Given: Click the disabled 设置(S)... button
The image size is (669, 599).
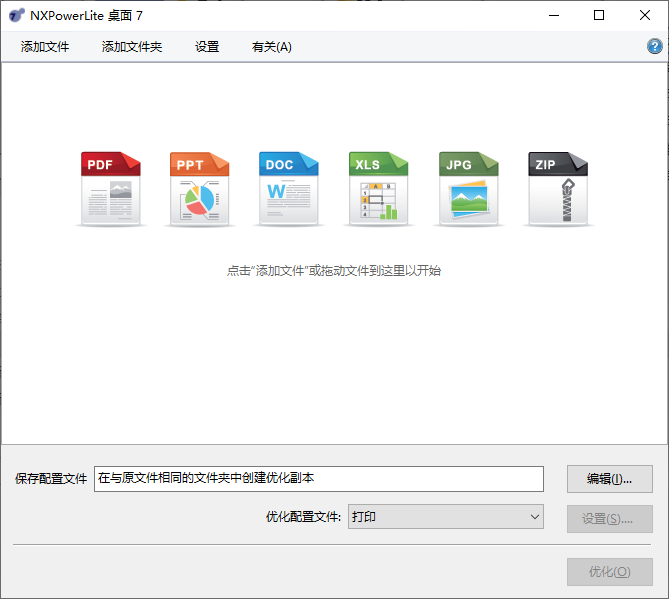Looking at the screenshot, I should (x=610, y=519).
